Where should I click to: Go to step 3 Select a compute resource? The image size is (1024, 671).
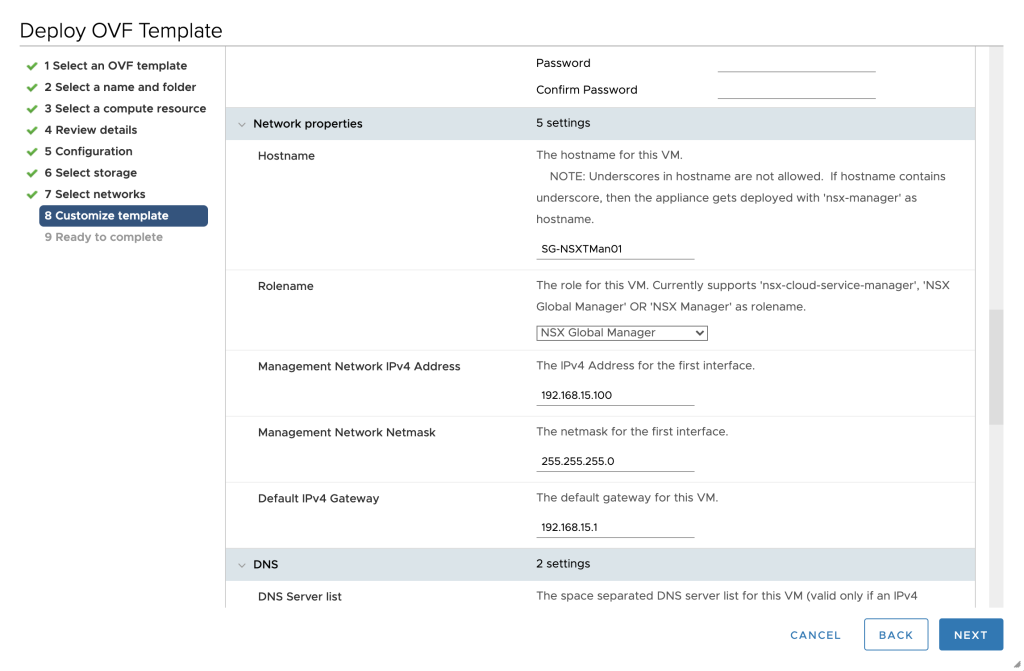click(125, 108)
